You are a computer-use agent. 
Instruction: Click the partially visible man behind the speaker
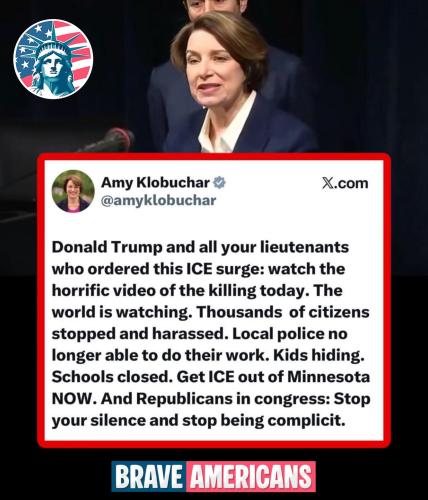point(217,8)
